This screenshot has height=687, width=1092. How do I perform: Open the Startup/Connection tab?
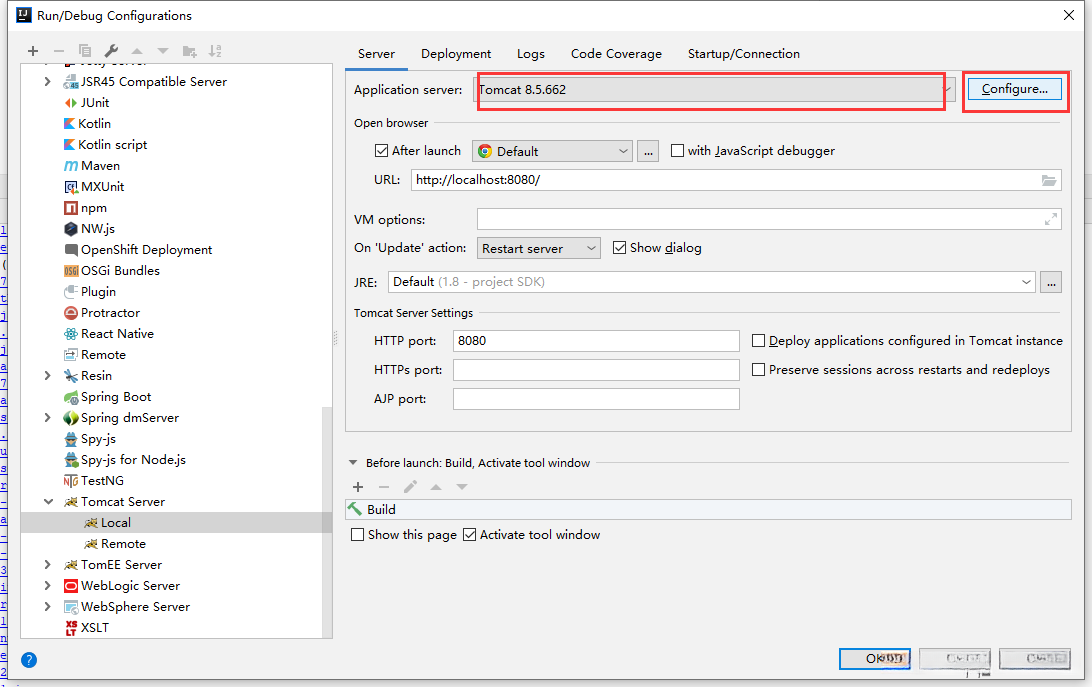[x=743, y=54]
